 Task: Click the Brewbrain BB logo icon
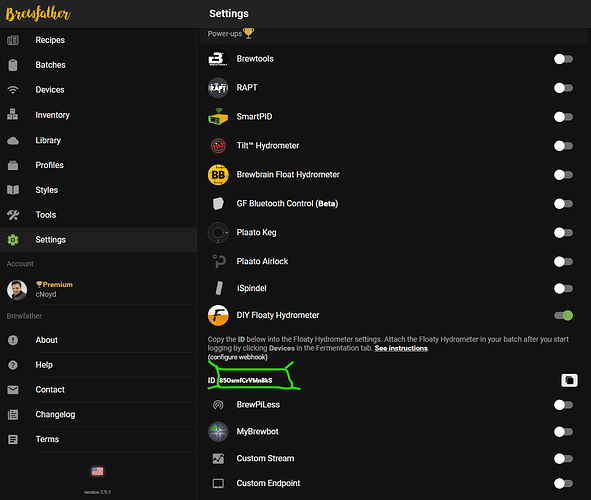pos(218,175)
